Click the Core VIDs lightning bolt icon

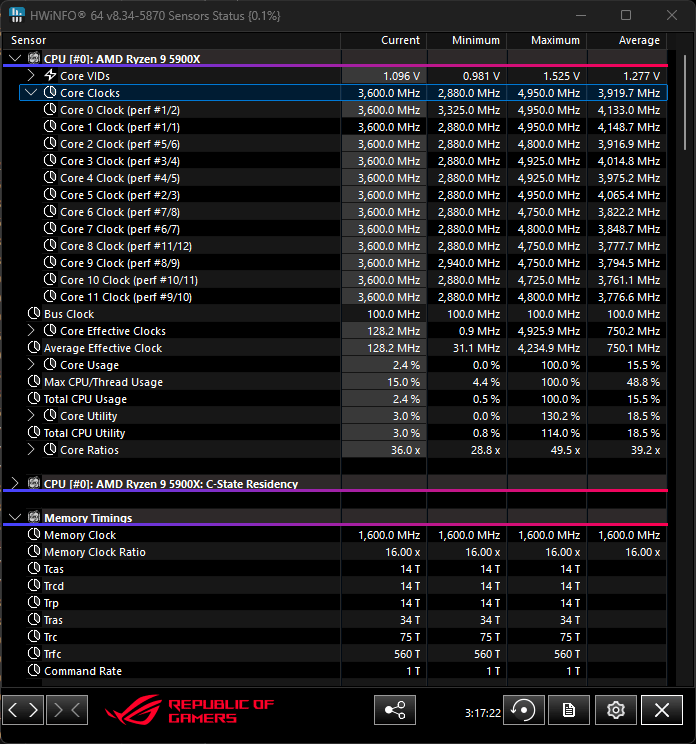point(50,75)
